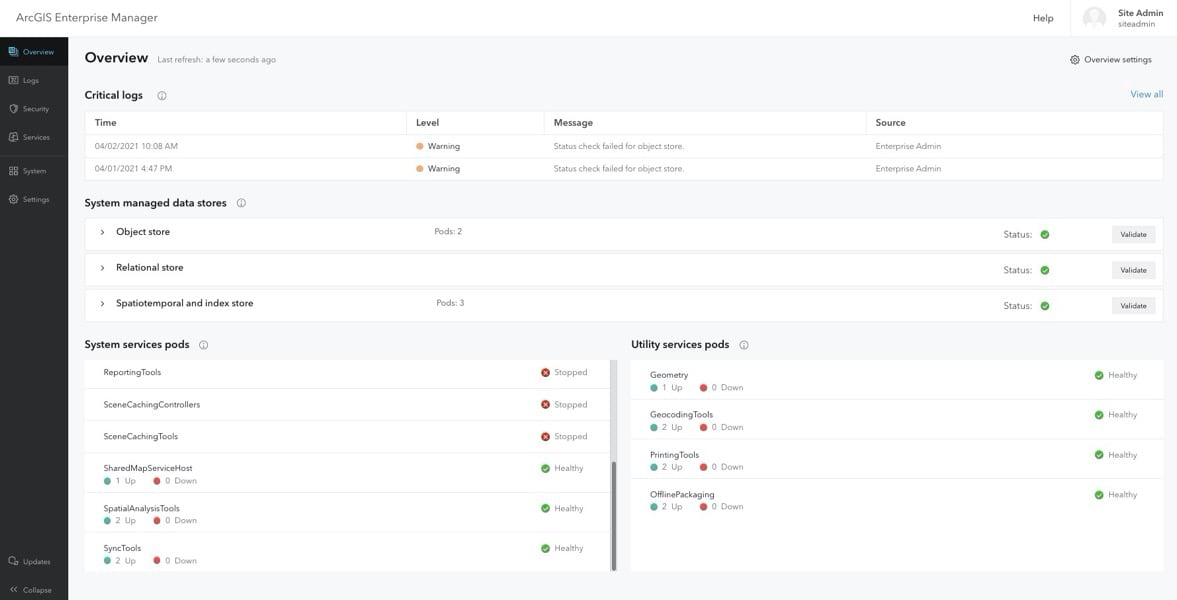
Task: Click GeocodingTools healthy check icon
Action: pyautogui.click(x=1099, y=415)
